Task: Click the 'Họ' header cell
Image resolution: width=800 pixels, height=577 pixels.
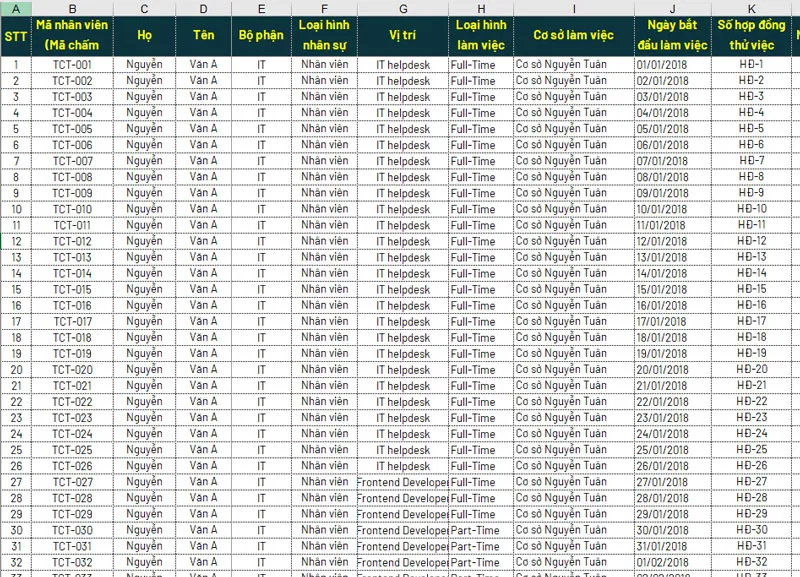Action: point(144,36)
